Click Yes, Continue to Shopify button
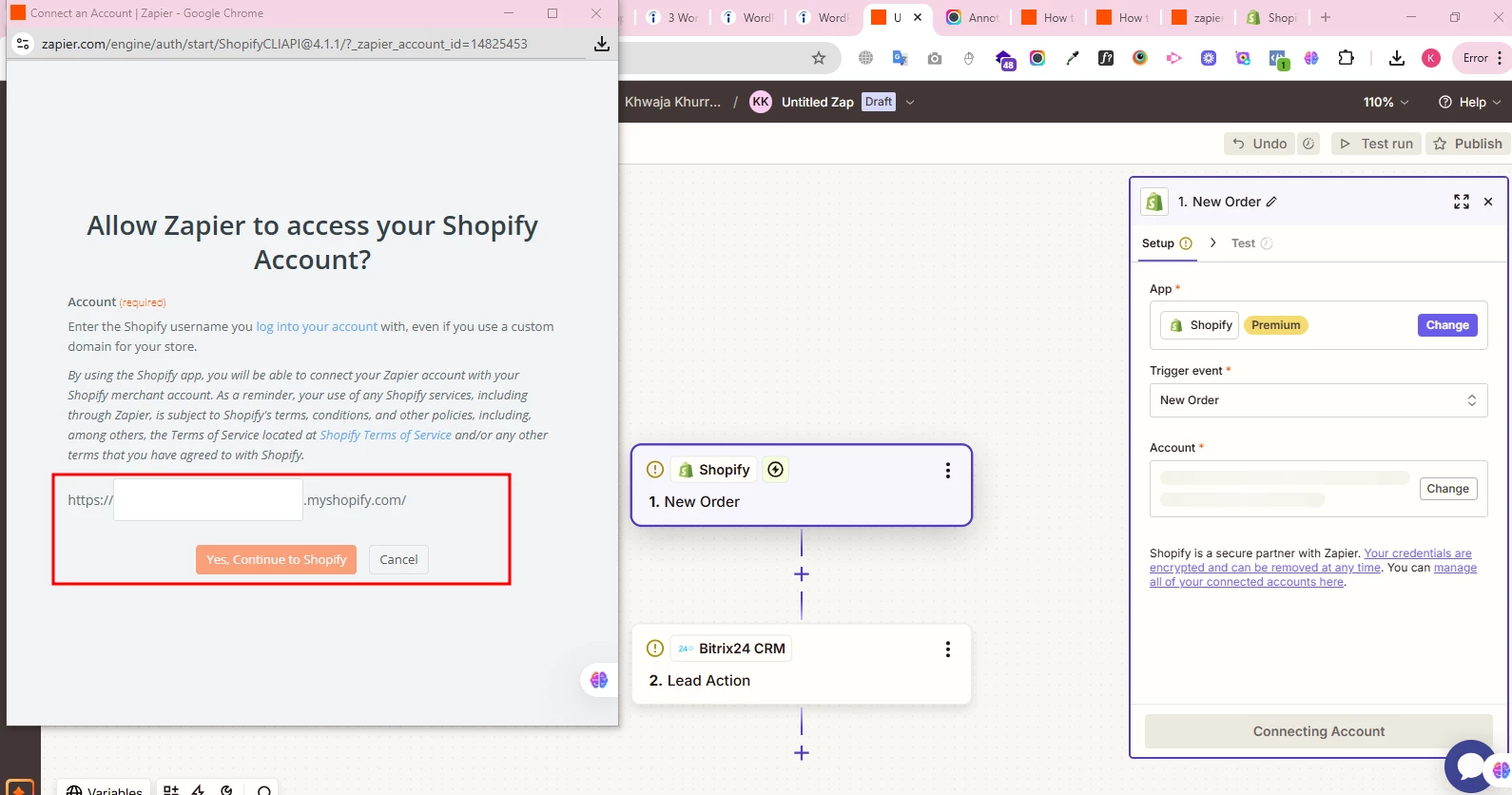Image resolution: width=1512 pixels, height=795 pixels. click(276, 559)
